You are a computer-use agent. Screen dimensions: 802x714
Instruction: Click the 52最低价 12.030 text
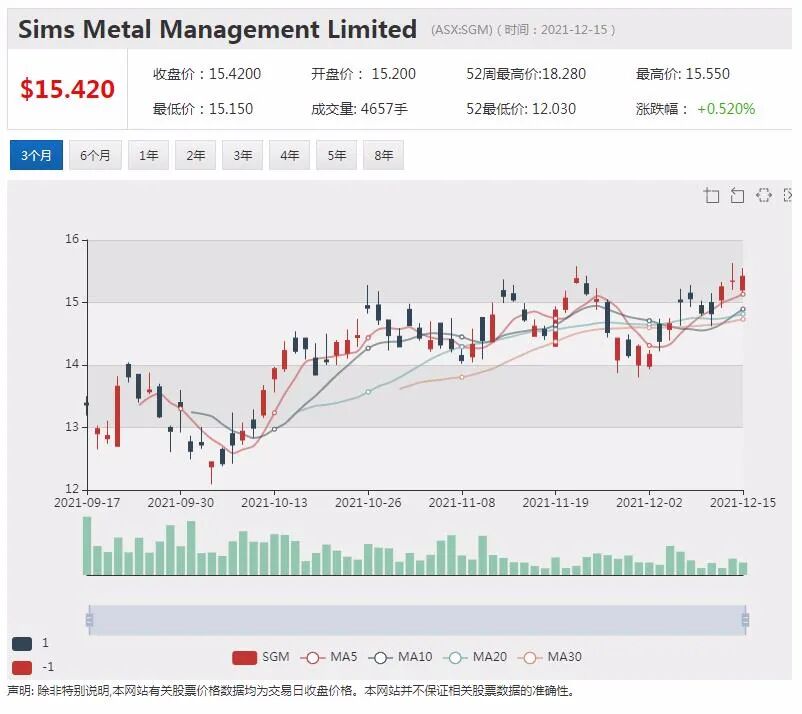(x=521, y=109)
